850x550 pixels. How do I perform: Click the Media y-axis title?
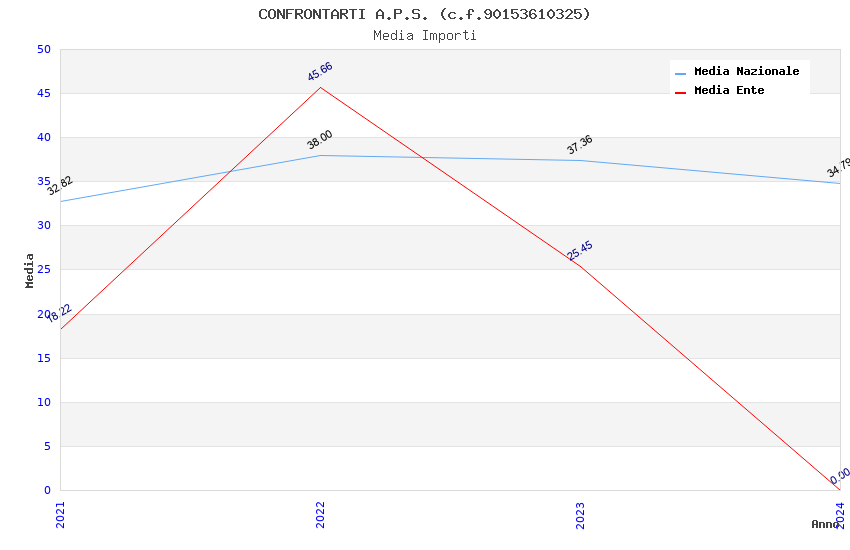tap(30, 270)
